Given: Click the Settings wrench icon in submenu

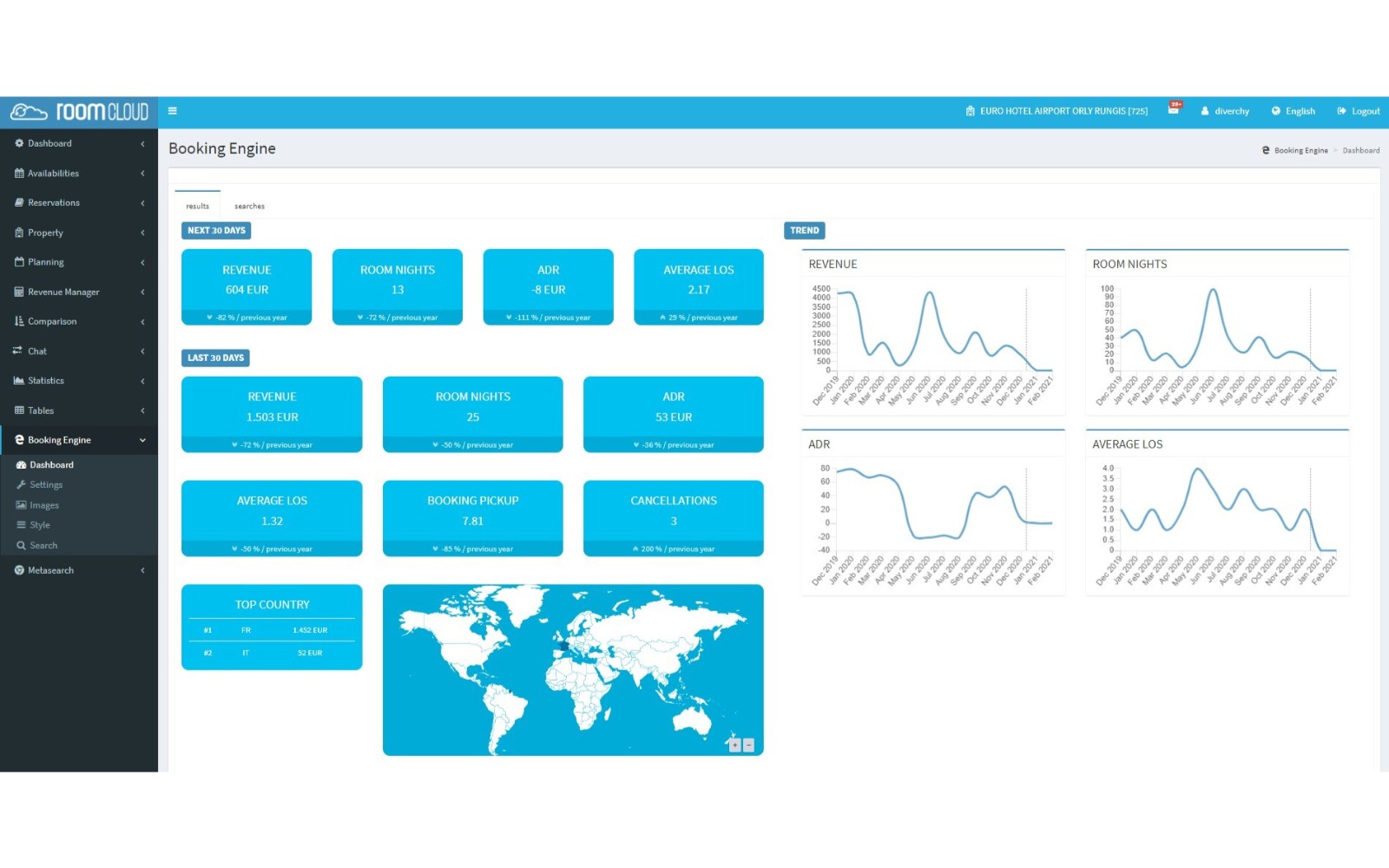Looking at the screenshot, I should (x=21, y=485).
